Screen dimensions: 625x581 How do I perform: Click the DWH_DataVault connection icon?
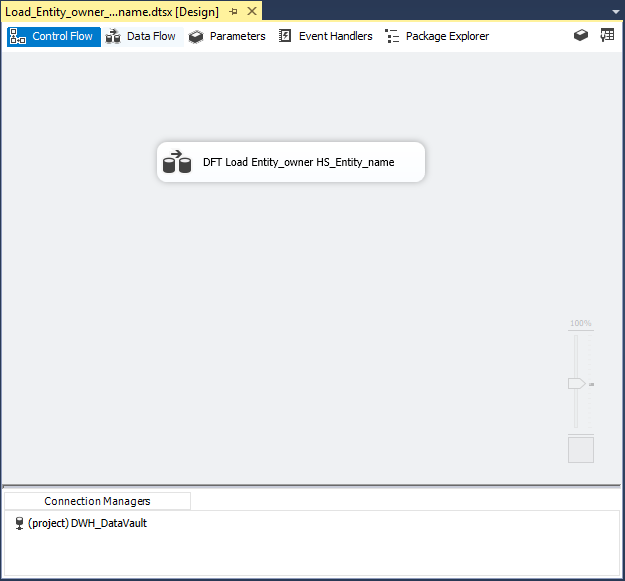(x=19, y=523)
